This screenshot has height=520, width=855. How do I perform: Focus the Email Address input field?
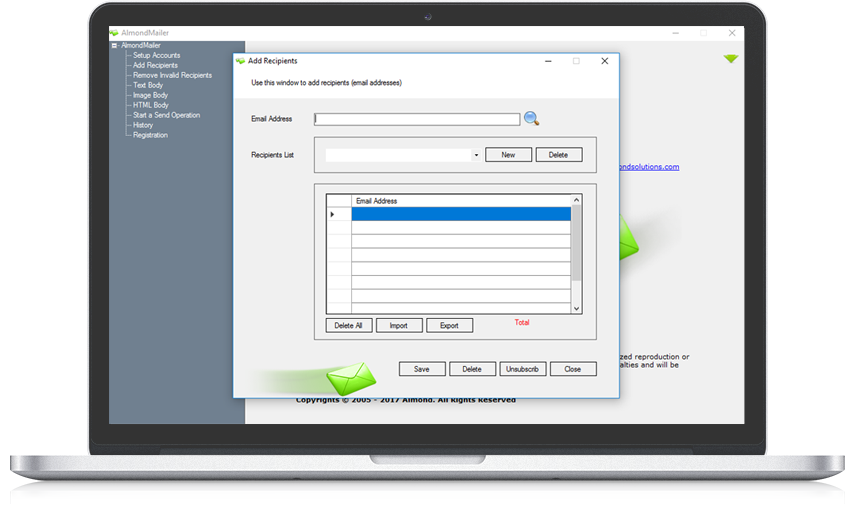tap(417, 119)
